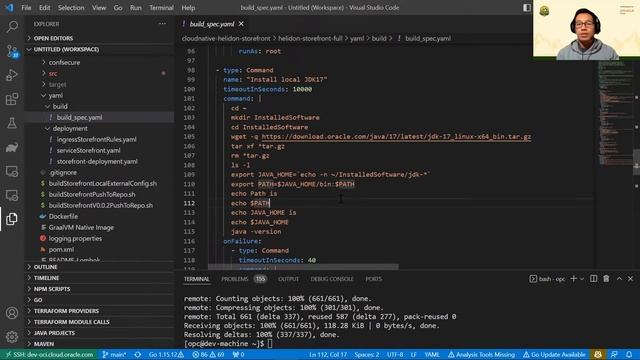Image resolution: width=640 pixels, height=360 pixels.
Task: Open the Extensions view
Action: [x=12, y=99]
